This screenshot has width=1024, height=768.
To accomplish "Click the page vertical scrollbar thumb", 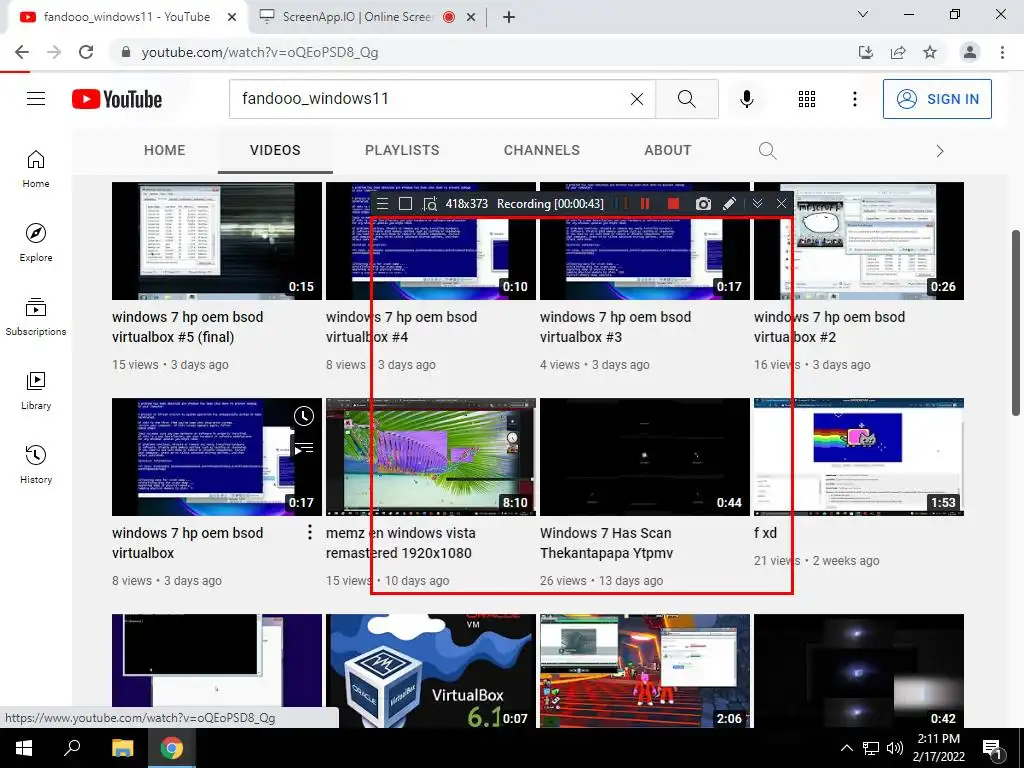I will point(1016,322).
